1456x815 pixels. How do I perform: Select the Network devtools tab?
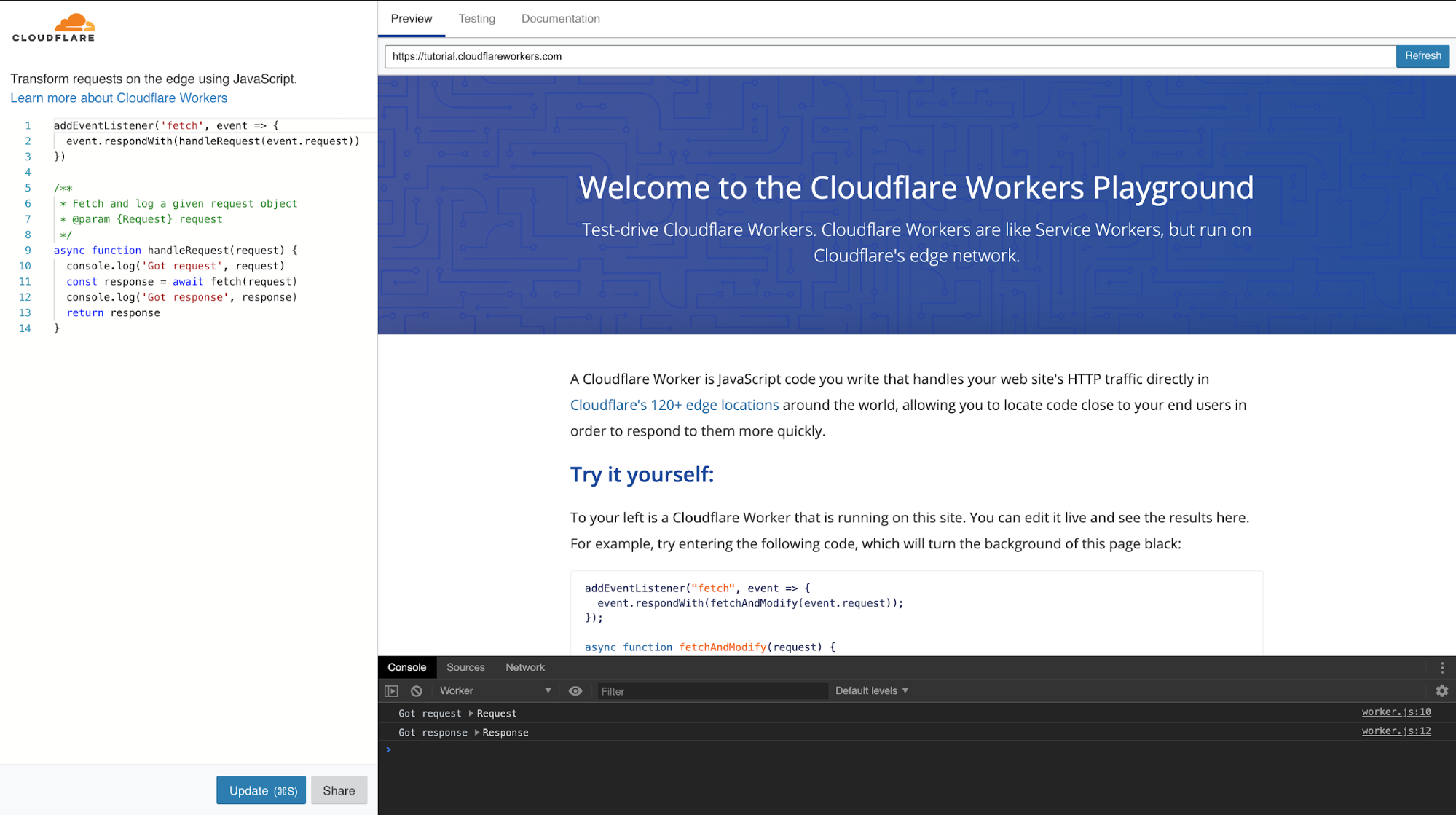[x=525, y=668]
